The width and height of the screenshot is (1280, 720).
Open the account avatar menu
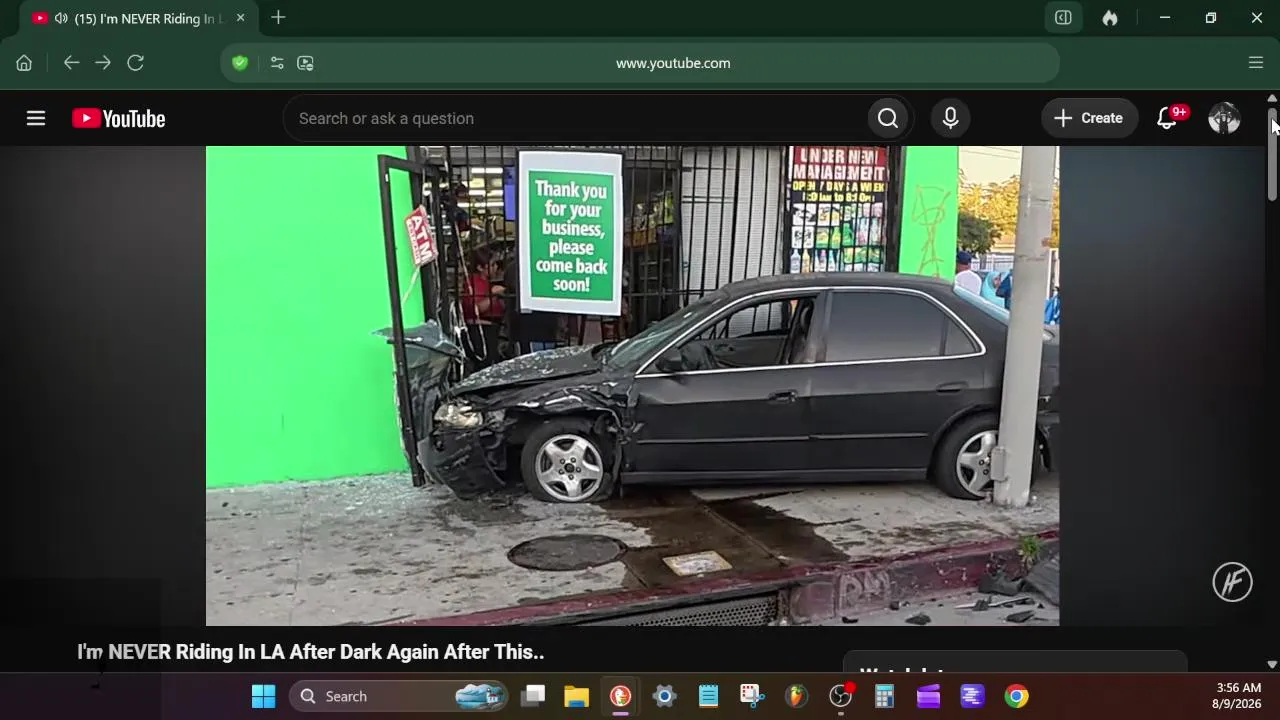(x=1224, y=118)
